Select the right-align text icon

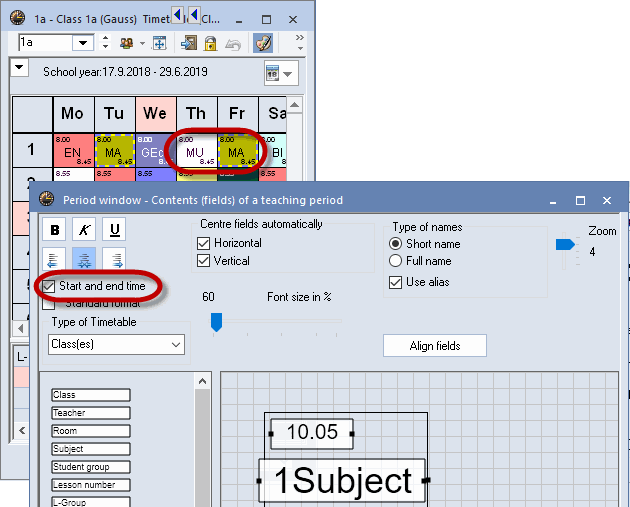click(115, 259)
